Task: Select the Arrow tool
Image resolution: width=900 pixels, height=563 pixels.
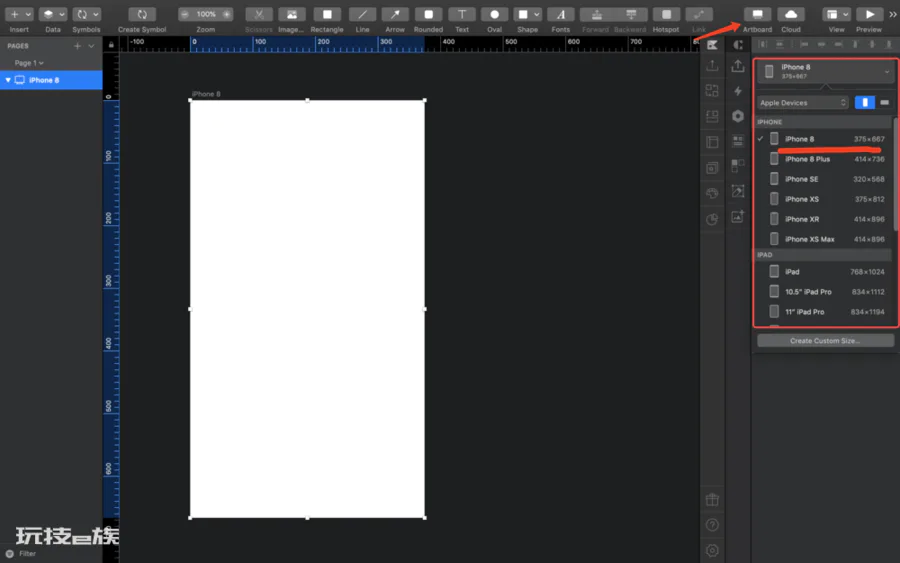Action: (x=395, y=14)
